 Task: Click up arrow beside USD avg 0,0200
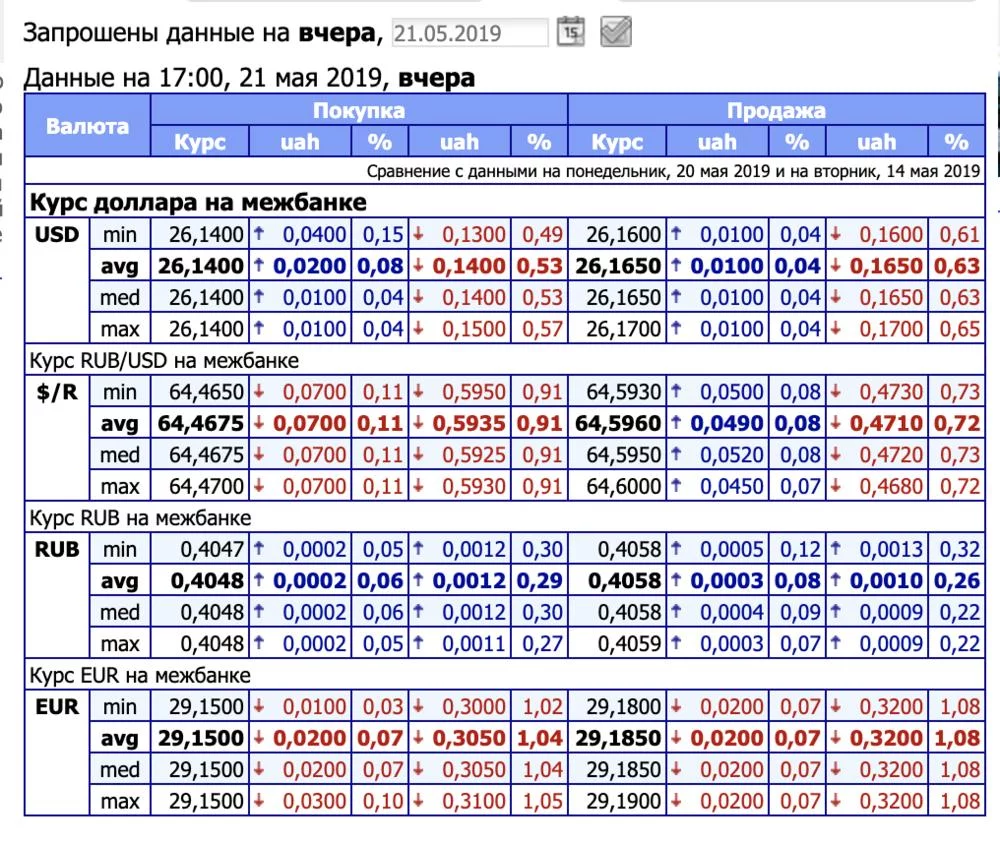(258, 264)
